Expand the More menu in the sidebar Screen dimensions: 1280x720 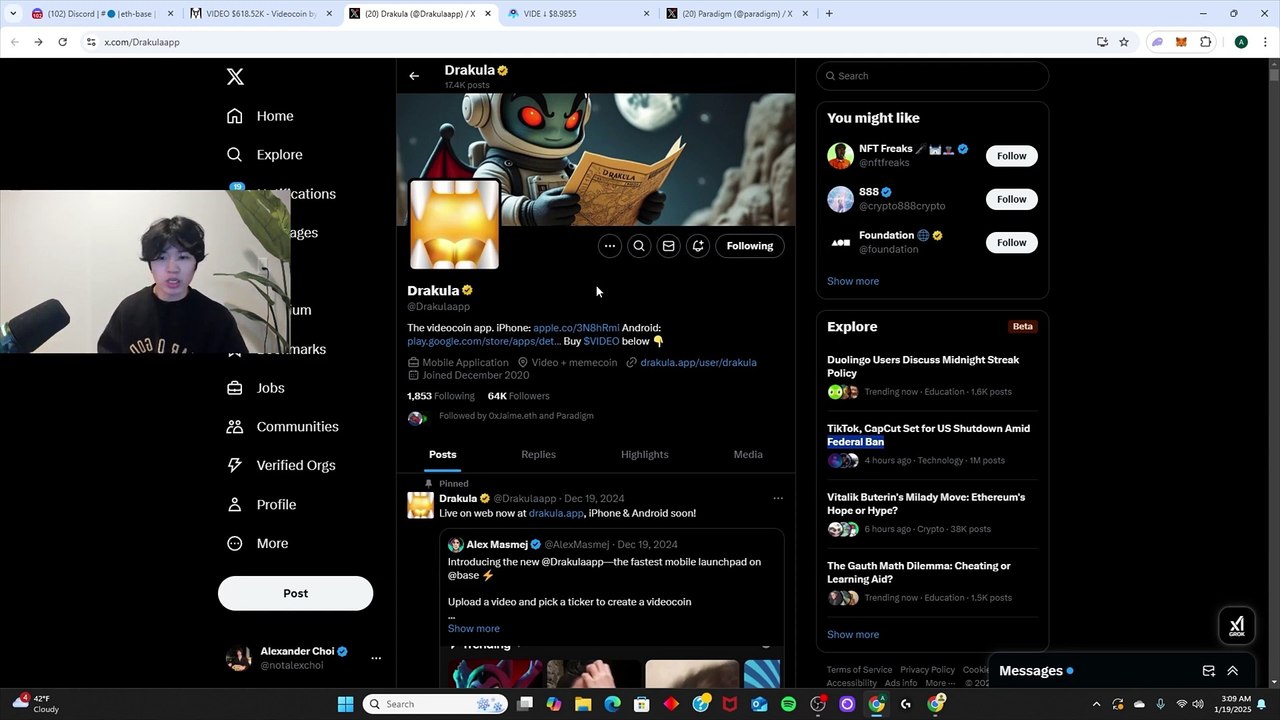click(x=257, y=544)
